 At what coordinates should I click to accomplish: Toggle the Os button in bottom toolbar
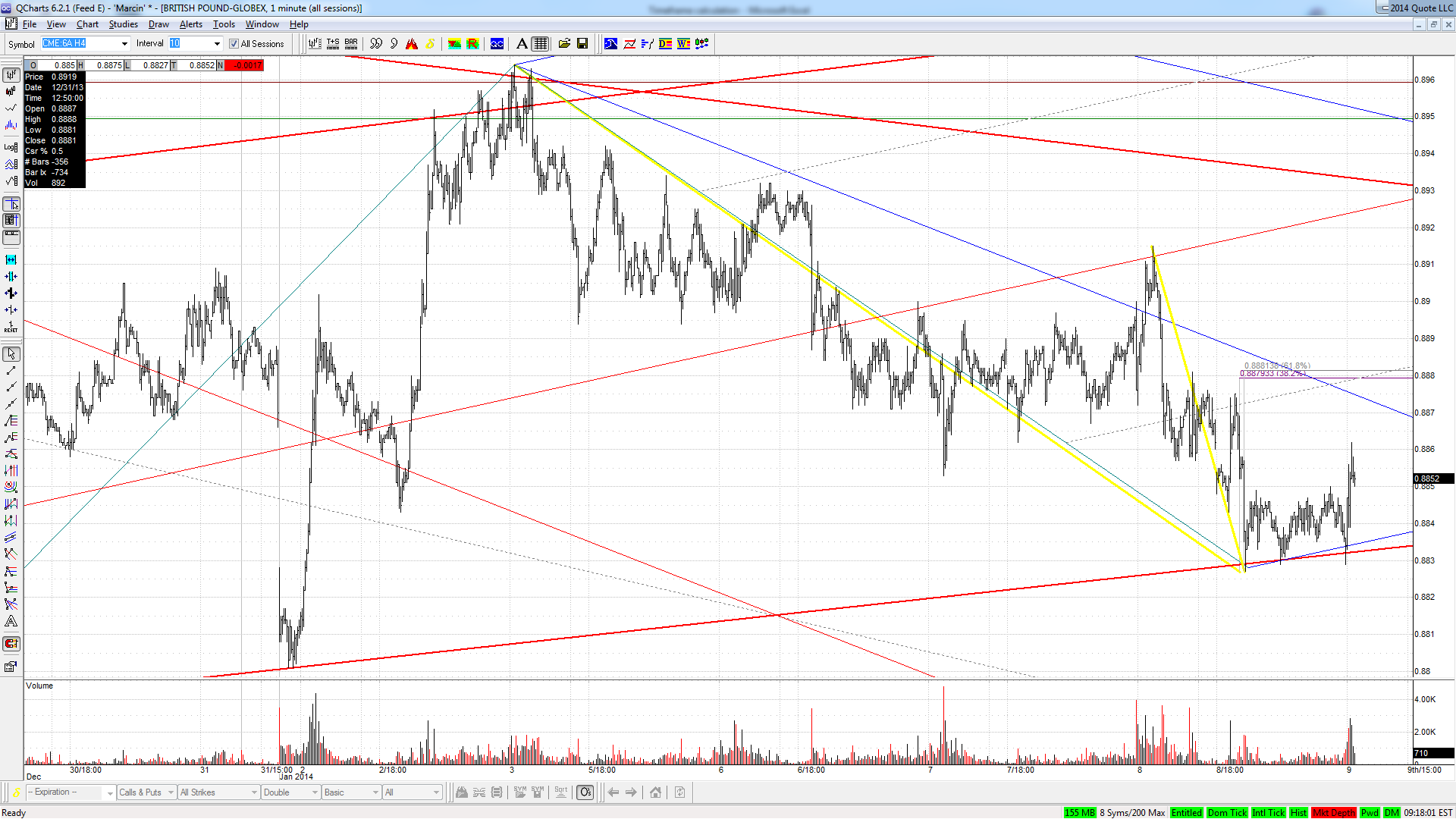(585, 792)
